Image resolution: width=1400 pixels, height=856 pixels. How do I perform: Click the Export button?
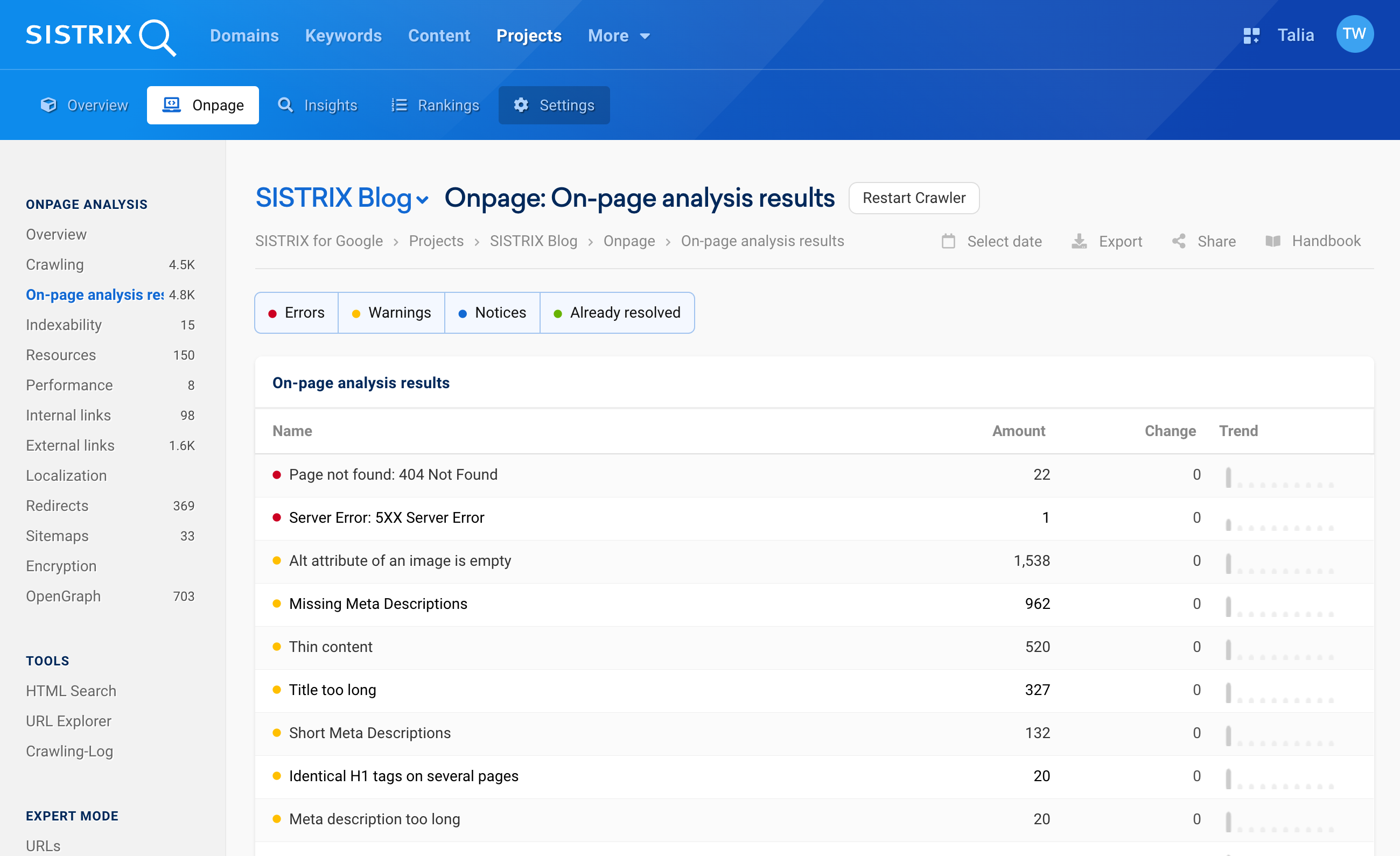coord(1106,241)
